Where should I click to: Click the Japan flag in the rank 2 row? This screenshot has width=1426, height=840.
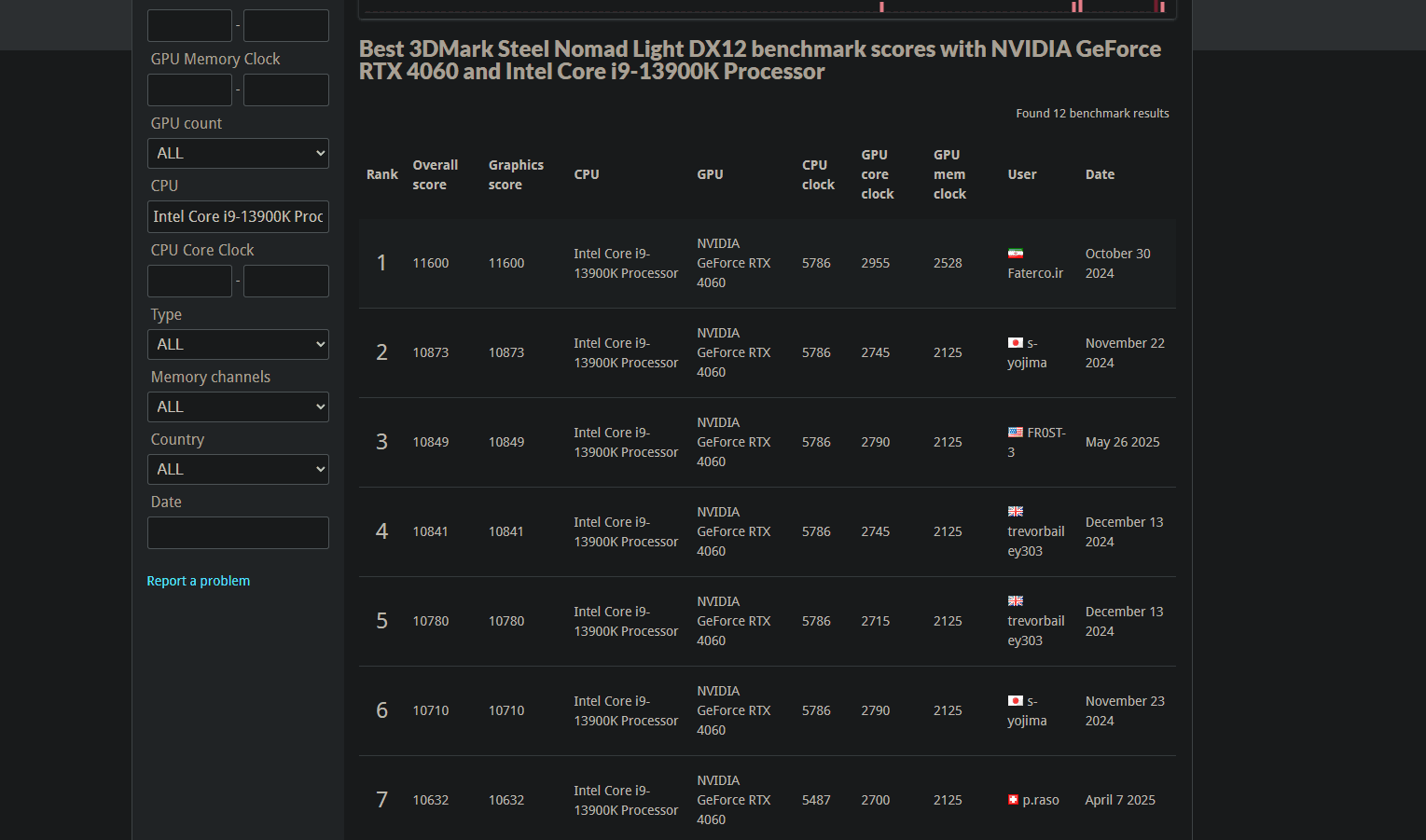[1016, 343]
